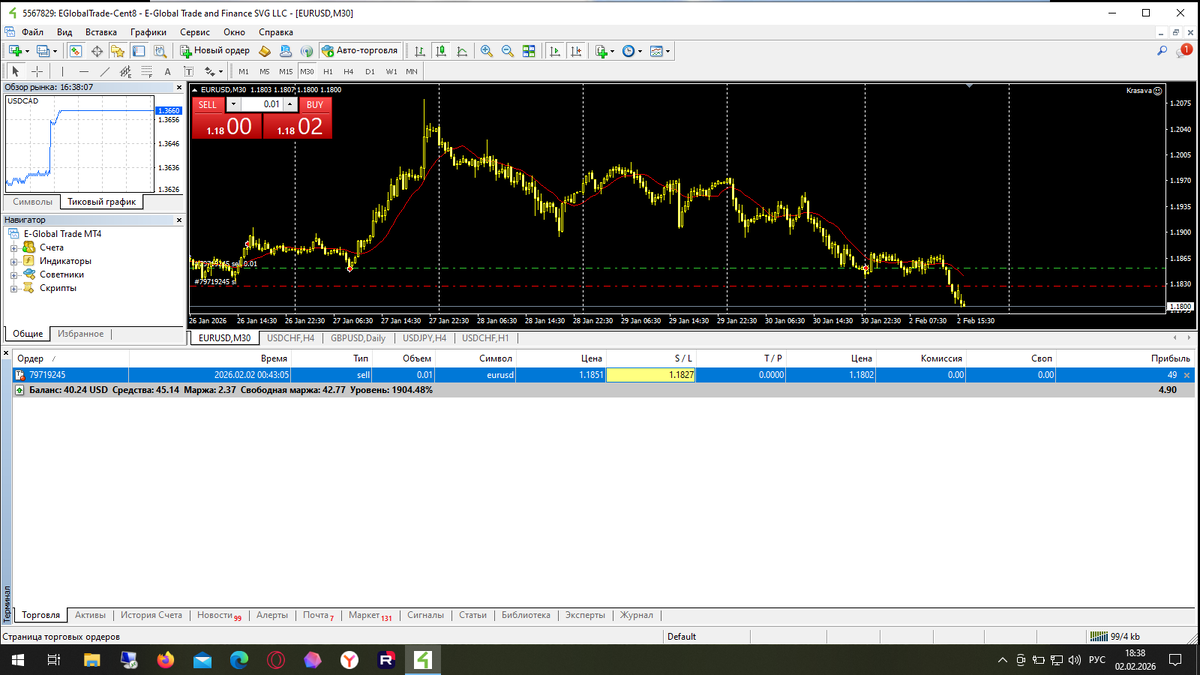This screenshot has width=1200, height=675.
Task: Open the periodicity clock dropdown
Action: click(640, 50)
